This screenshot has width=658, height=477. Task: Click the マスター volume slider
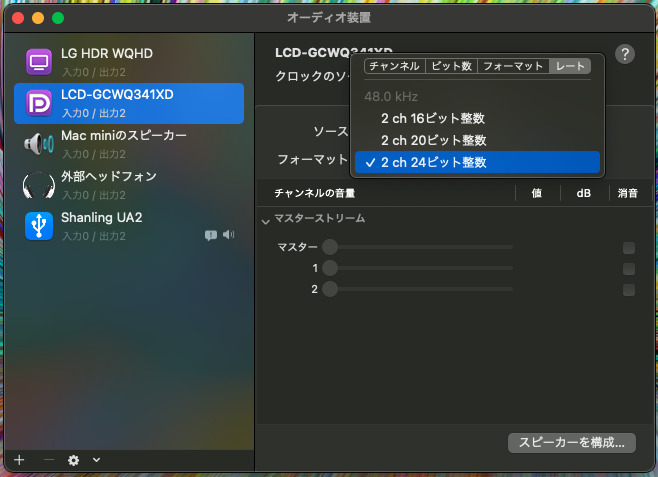418,247
